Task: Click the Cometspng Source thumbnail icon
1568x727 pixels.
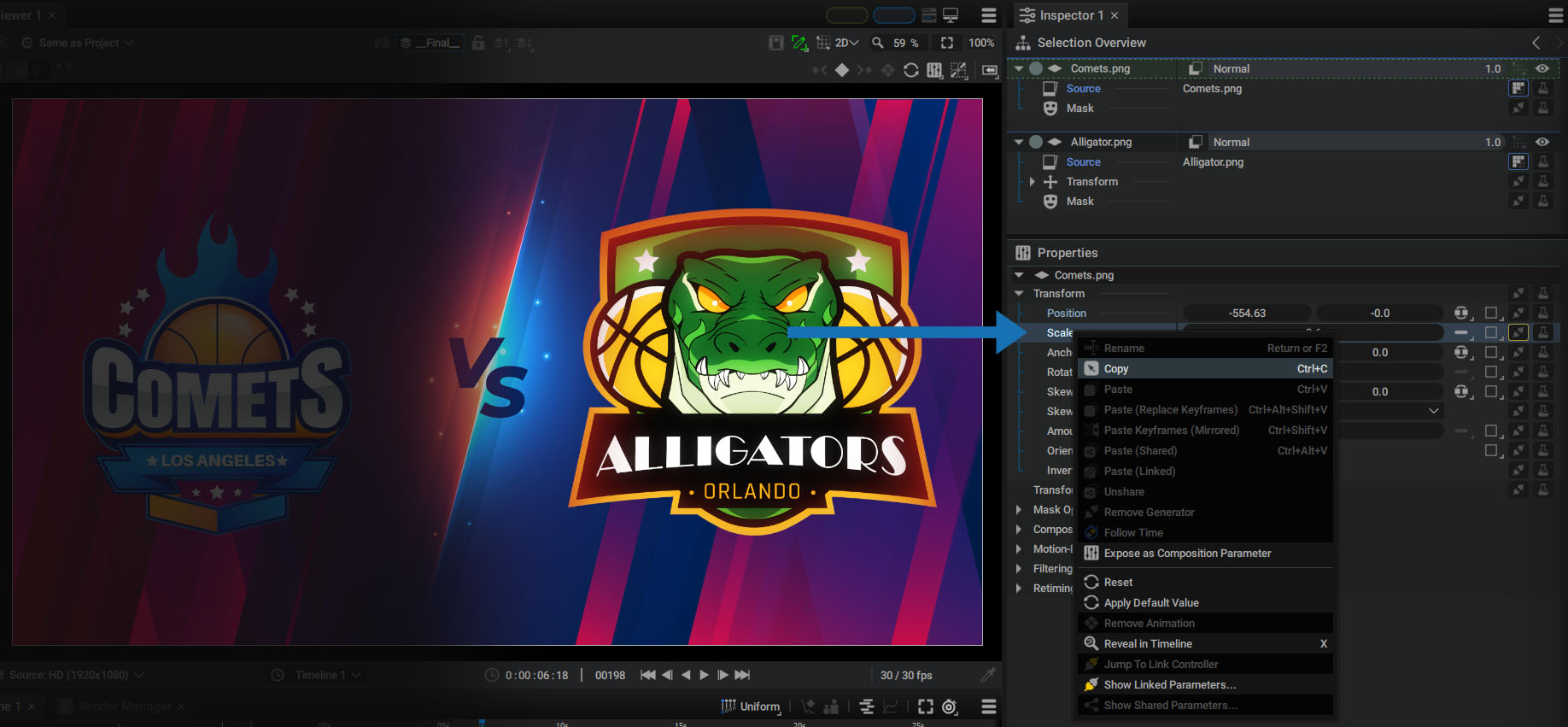Action: (x=1518, y=88)
